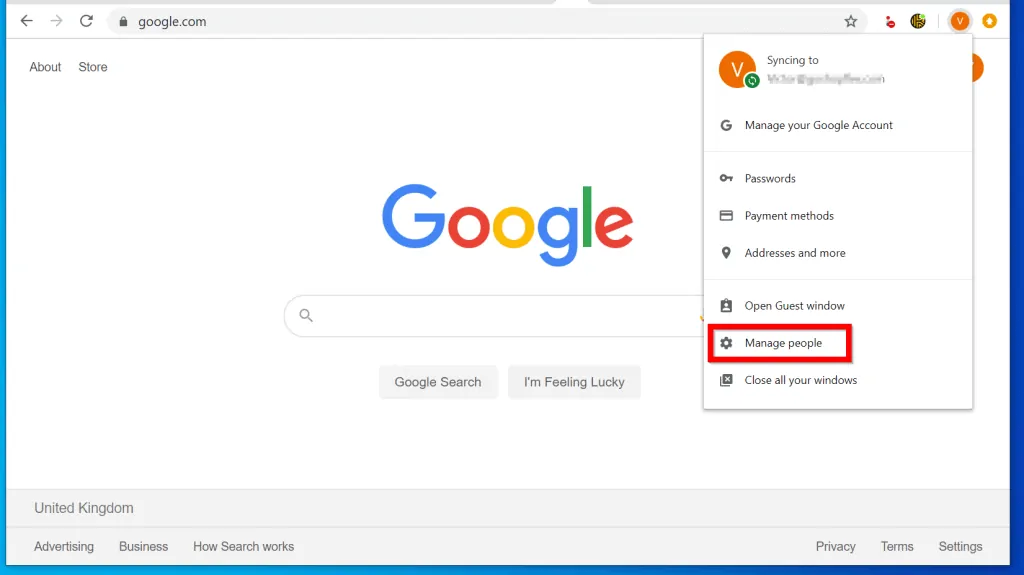
Task: Click the close-windows icon in menu
Action: coord(726,380)
